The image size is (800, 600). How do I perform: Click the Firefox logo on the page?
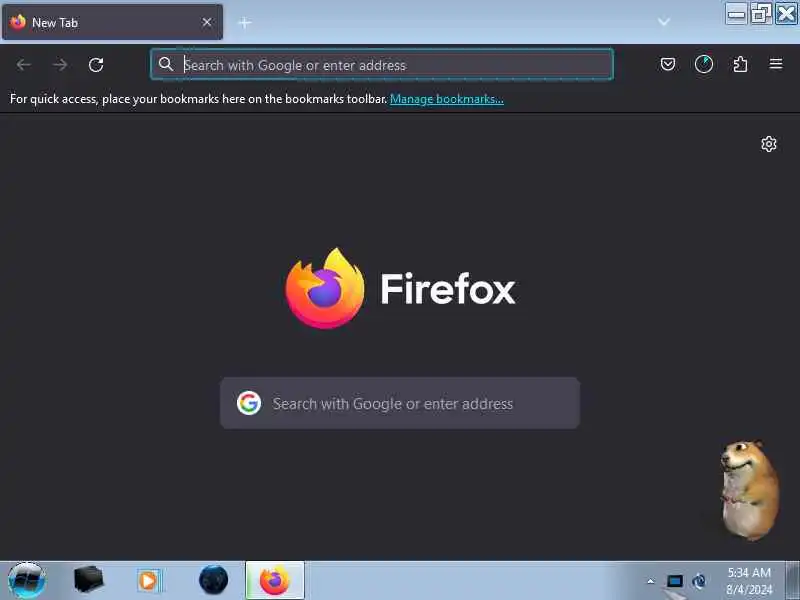click(325, 288)
